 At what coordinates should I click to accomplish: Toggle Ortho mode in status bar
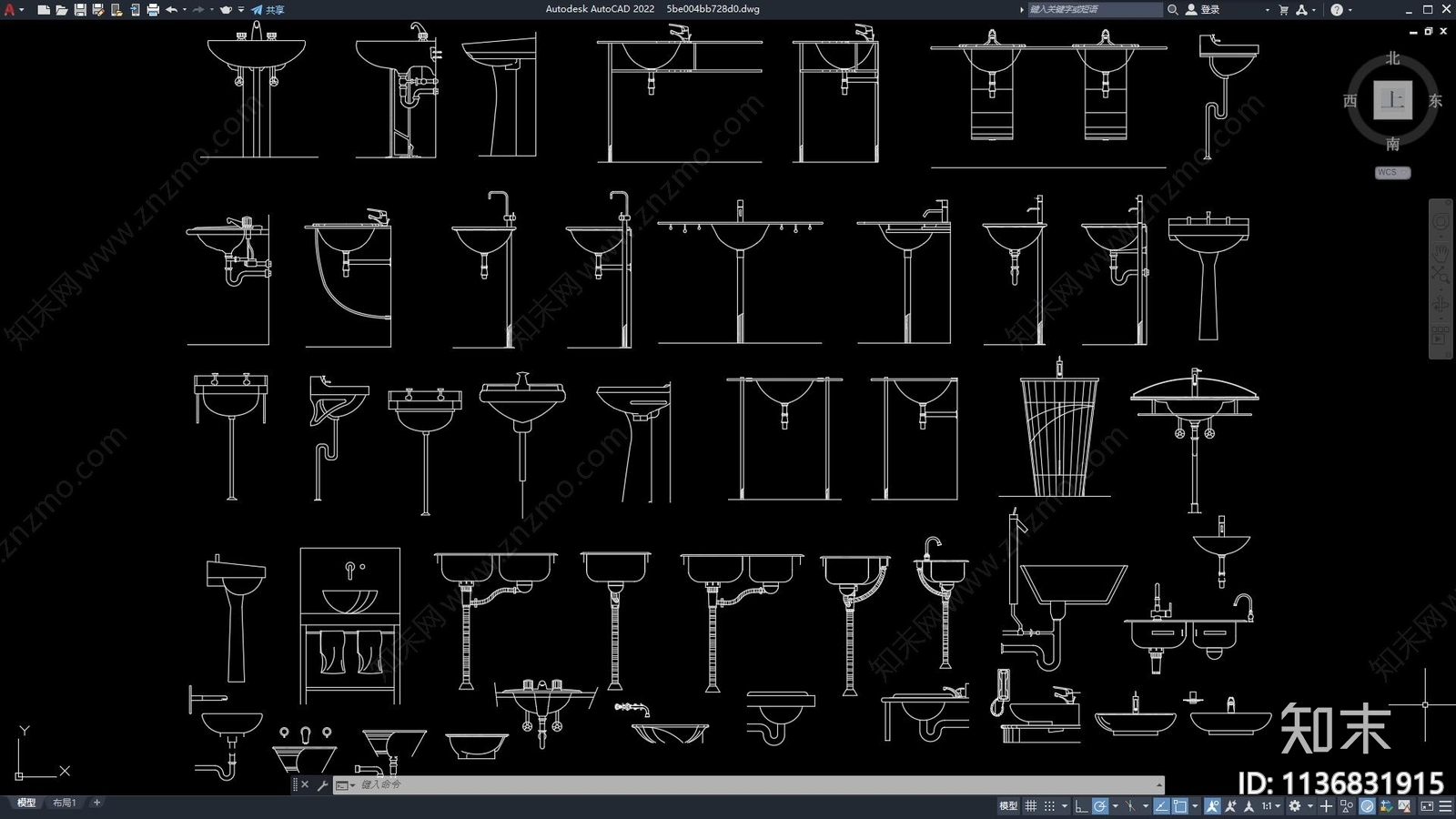[1081, 806]
